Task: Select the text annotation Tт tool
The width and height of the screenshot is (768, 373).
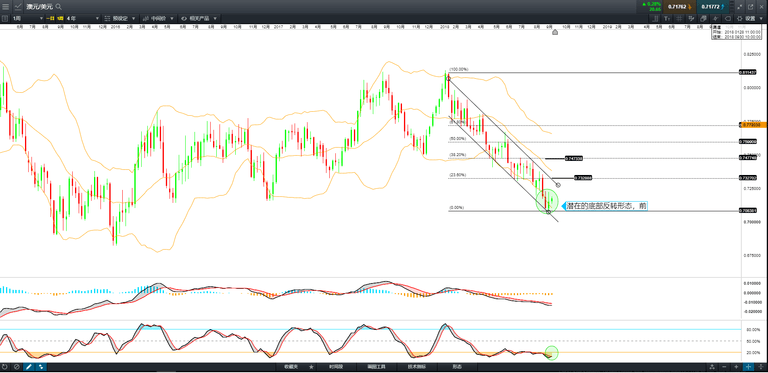Action: click(x=667, y=18)
